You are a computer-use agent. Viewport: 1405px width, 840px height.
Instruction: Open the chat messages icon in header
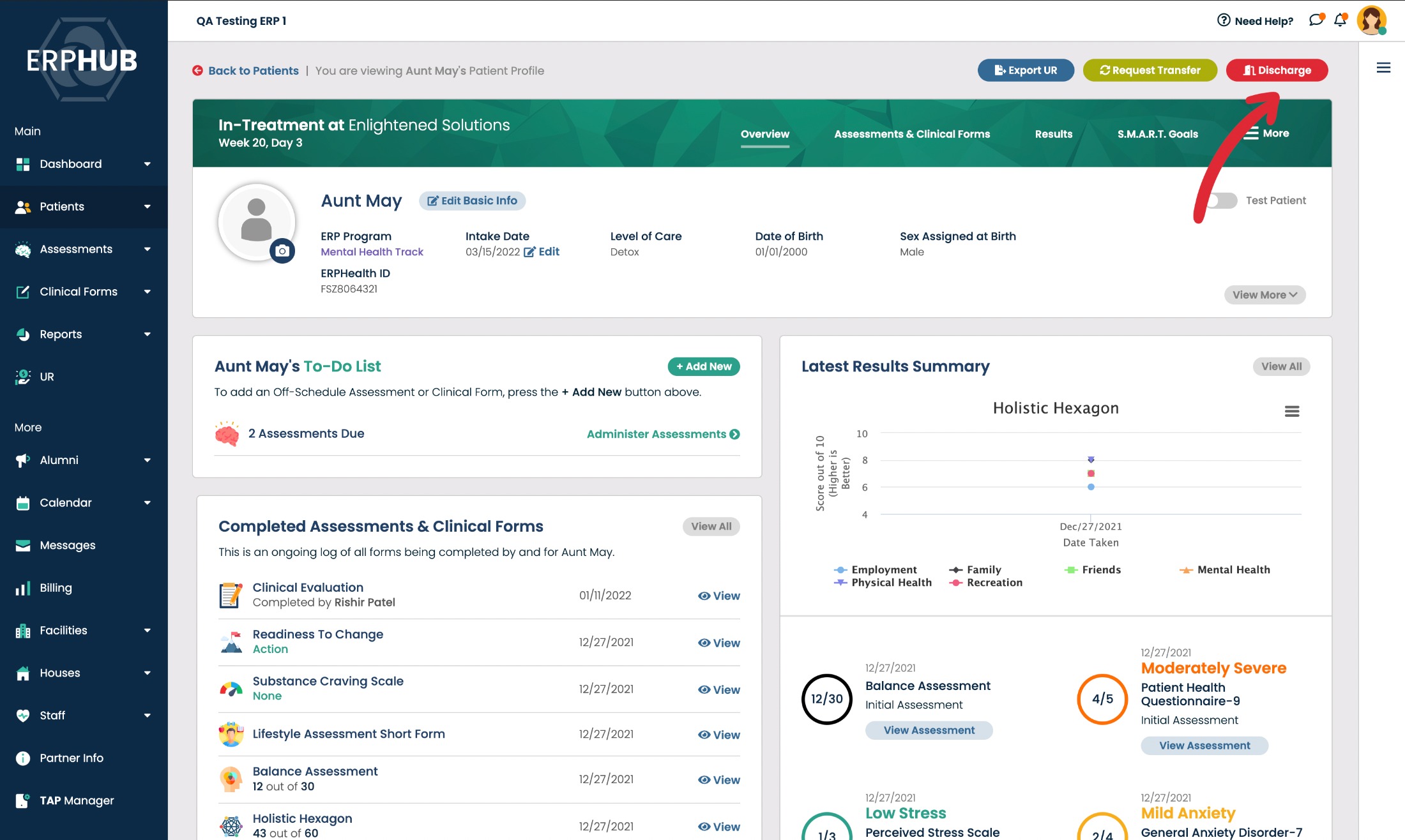pos(1316,20)
